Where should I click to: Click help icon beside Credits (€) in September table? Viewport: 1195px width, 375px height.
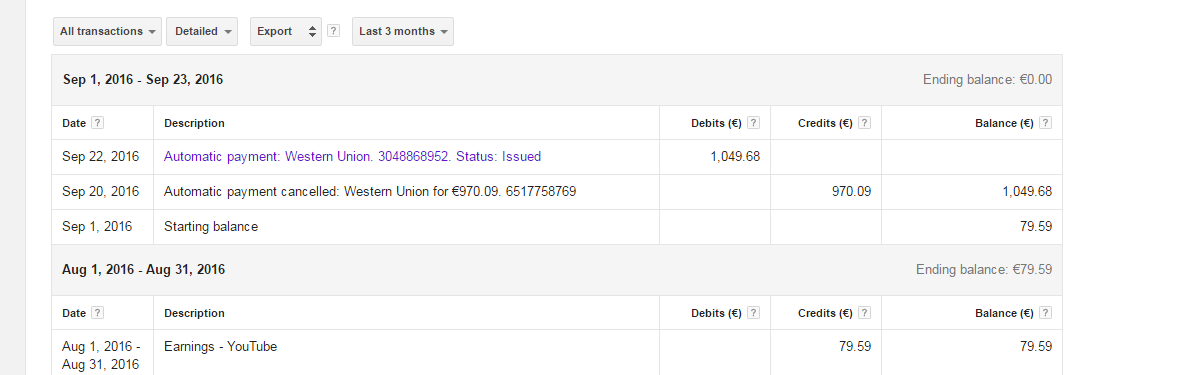(x=864, y=123)
